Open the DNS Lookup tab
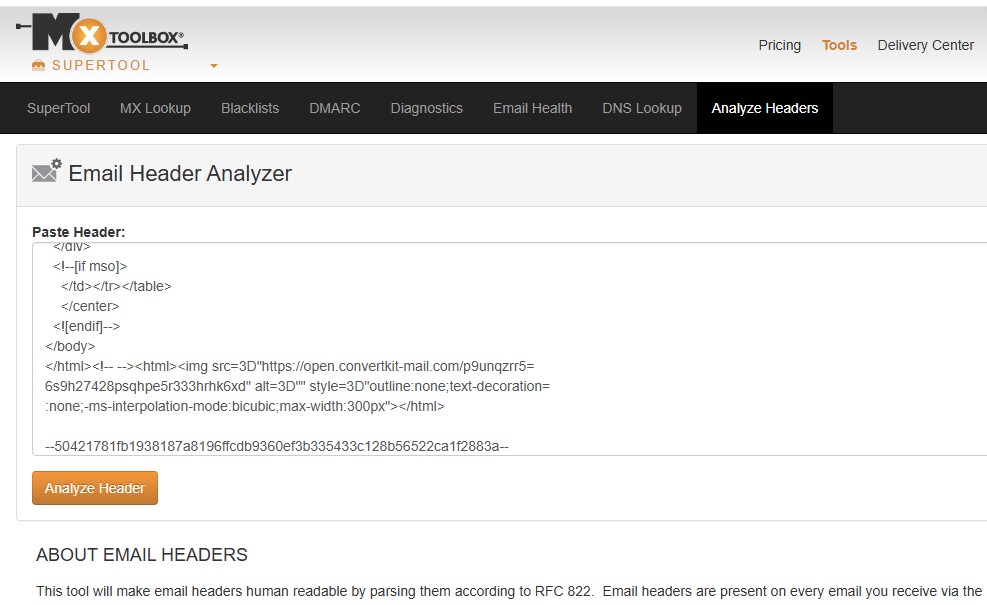This screenshot has height=605, width=987. click(x=642, y=108)
